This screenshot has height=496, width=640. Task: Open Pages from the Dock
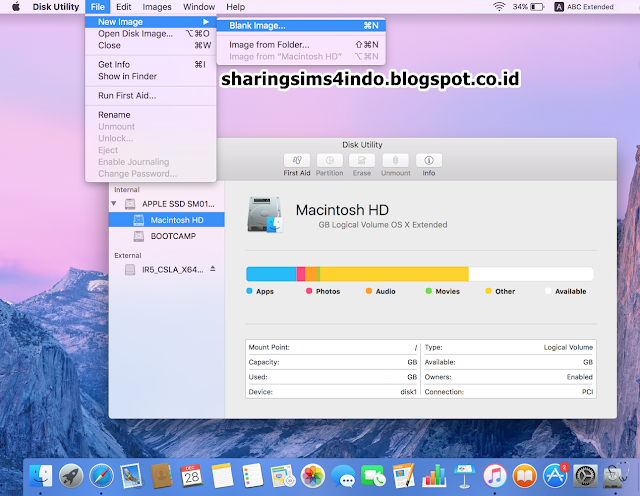[404, 476]
